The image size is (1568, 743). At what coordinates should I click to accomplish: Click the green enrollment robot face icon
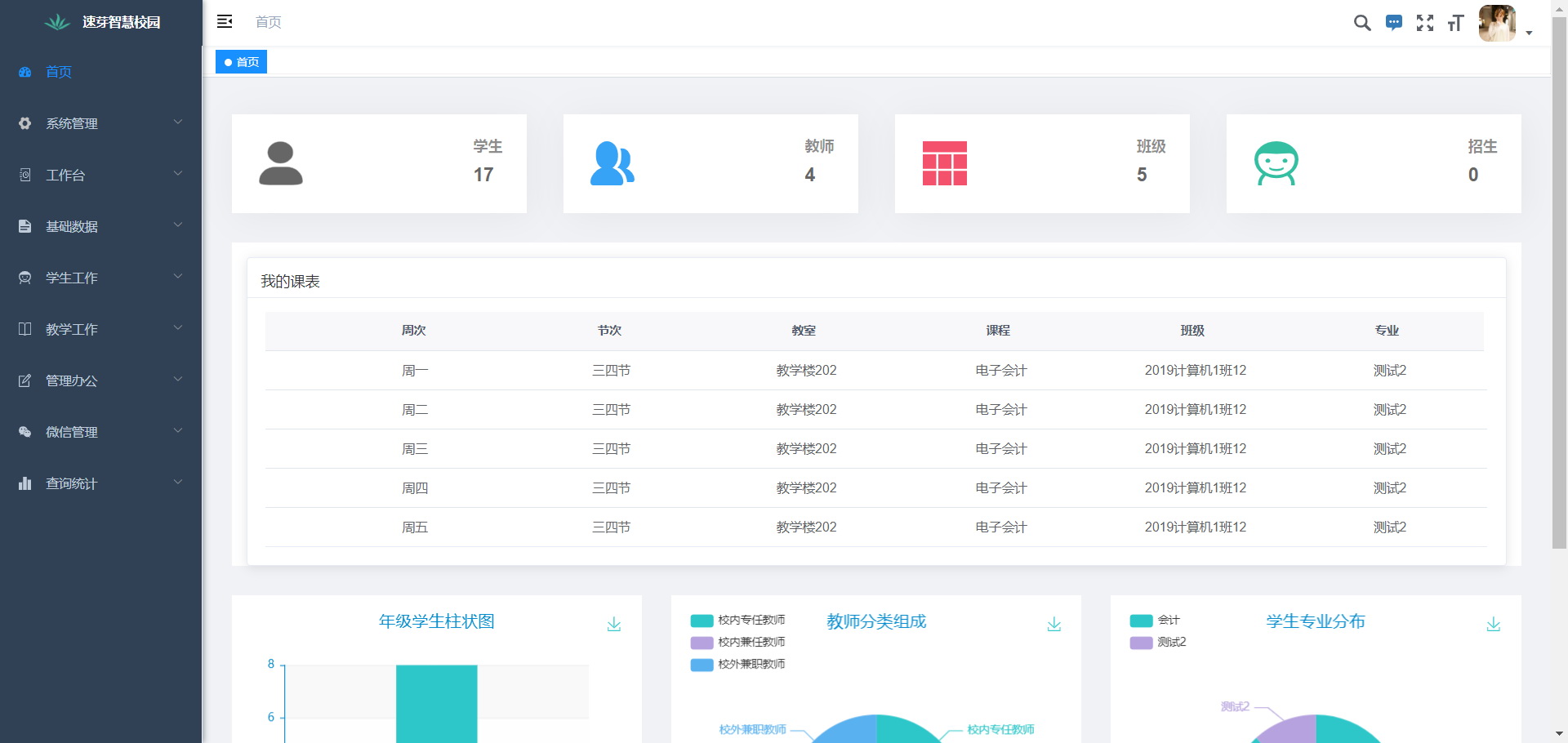[x=1276, y=164]
